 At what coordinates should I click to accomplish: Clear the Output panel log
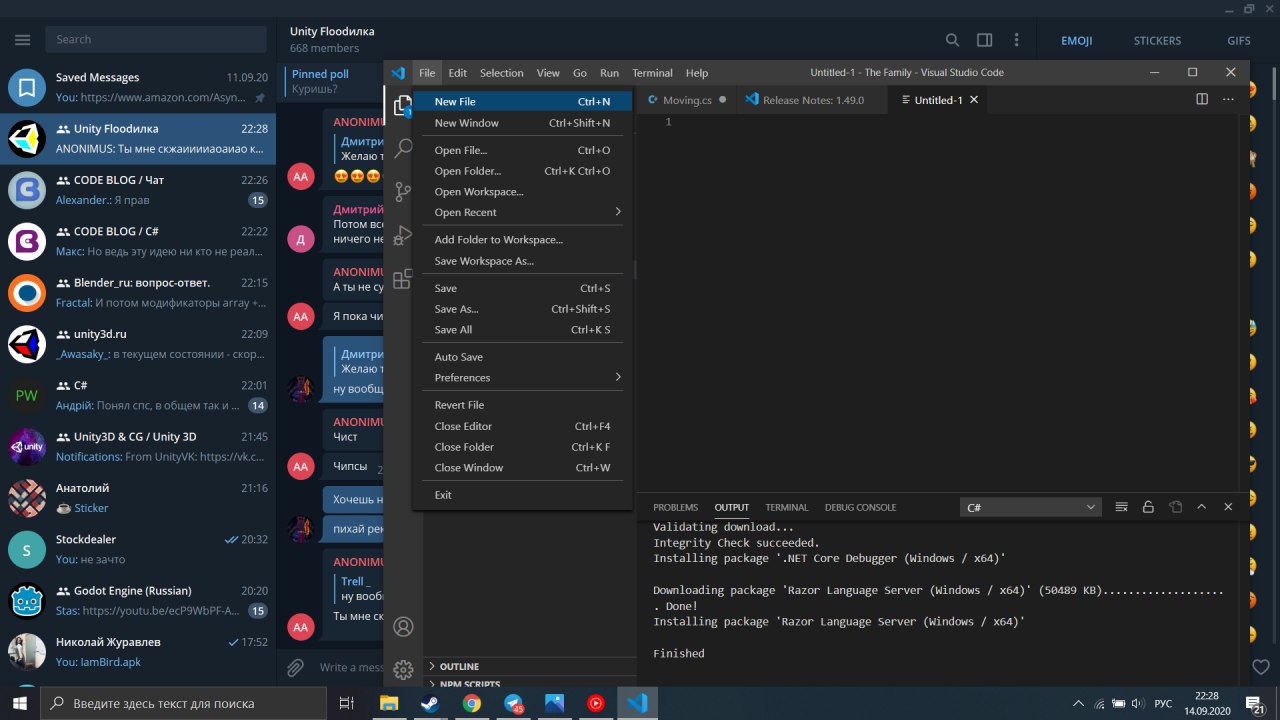1121,507
